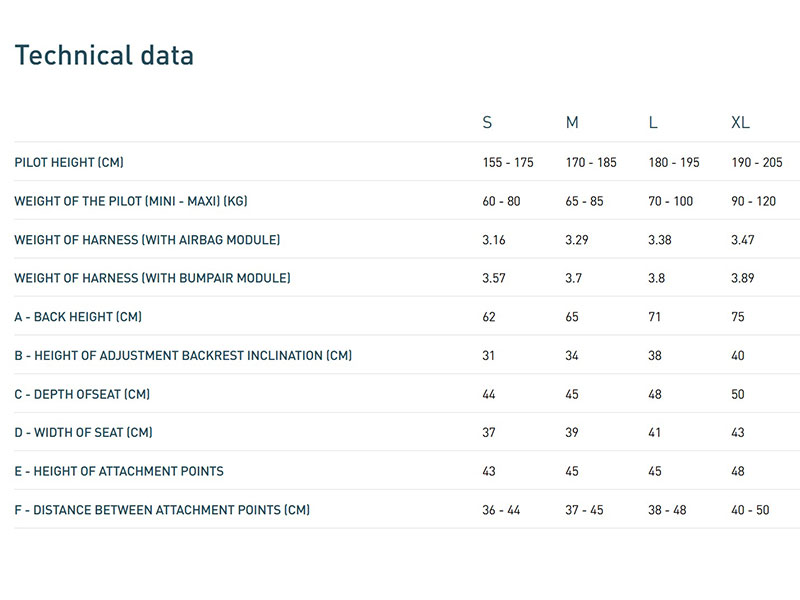Click Weight of Harness with Airbag Module label
800x600 pixels.
147,240
